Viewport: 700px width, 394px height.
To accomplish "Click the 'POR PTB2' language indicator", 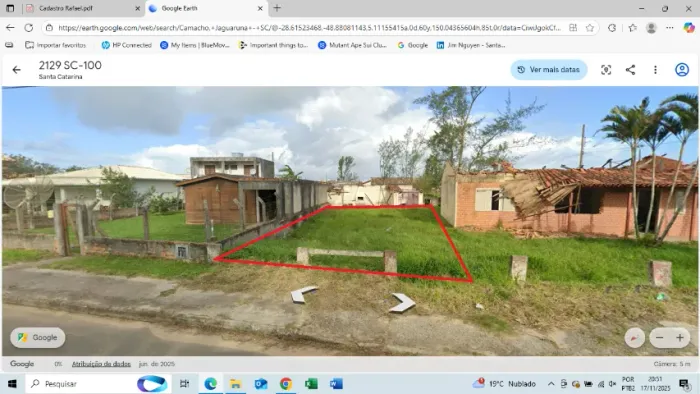I will (628, 384).
